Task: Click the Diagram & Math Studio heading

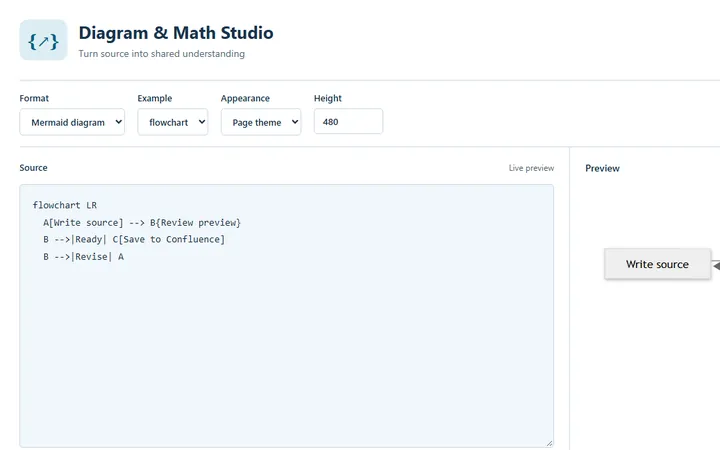Action: (176, 33)
